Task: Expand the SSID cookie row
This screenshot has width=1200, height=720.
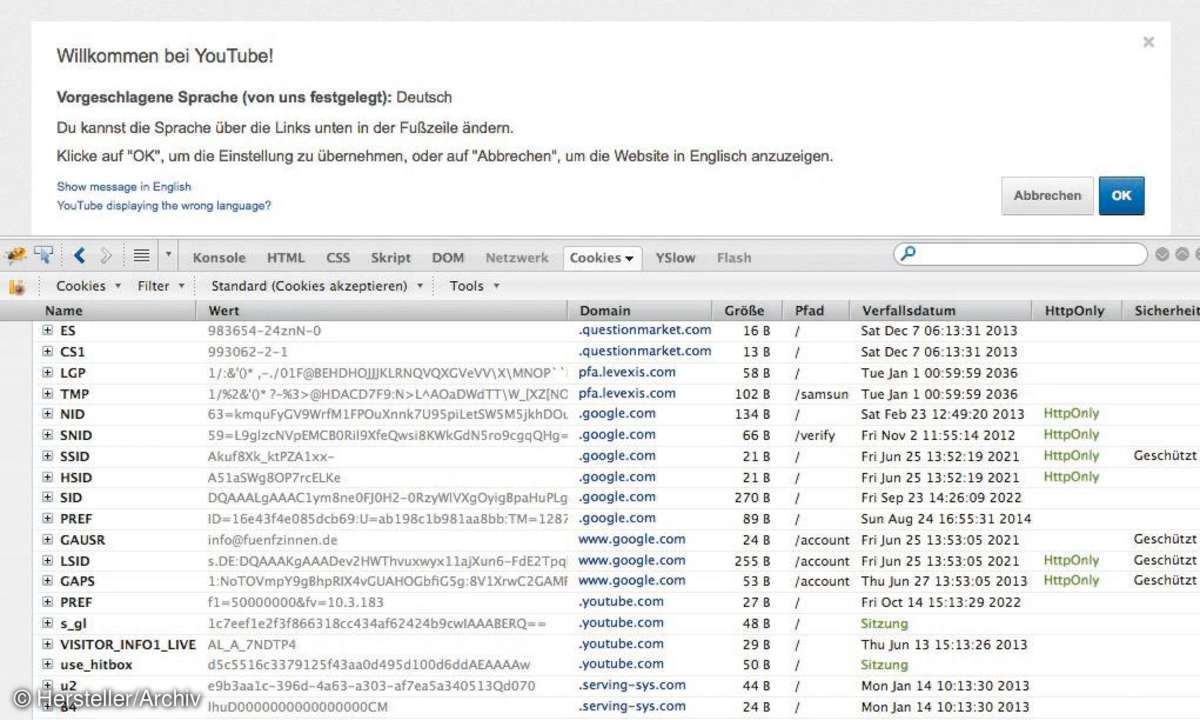Action: click(47, 456)
